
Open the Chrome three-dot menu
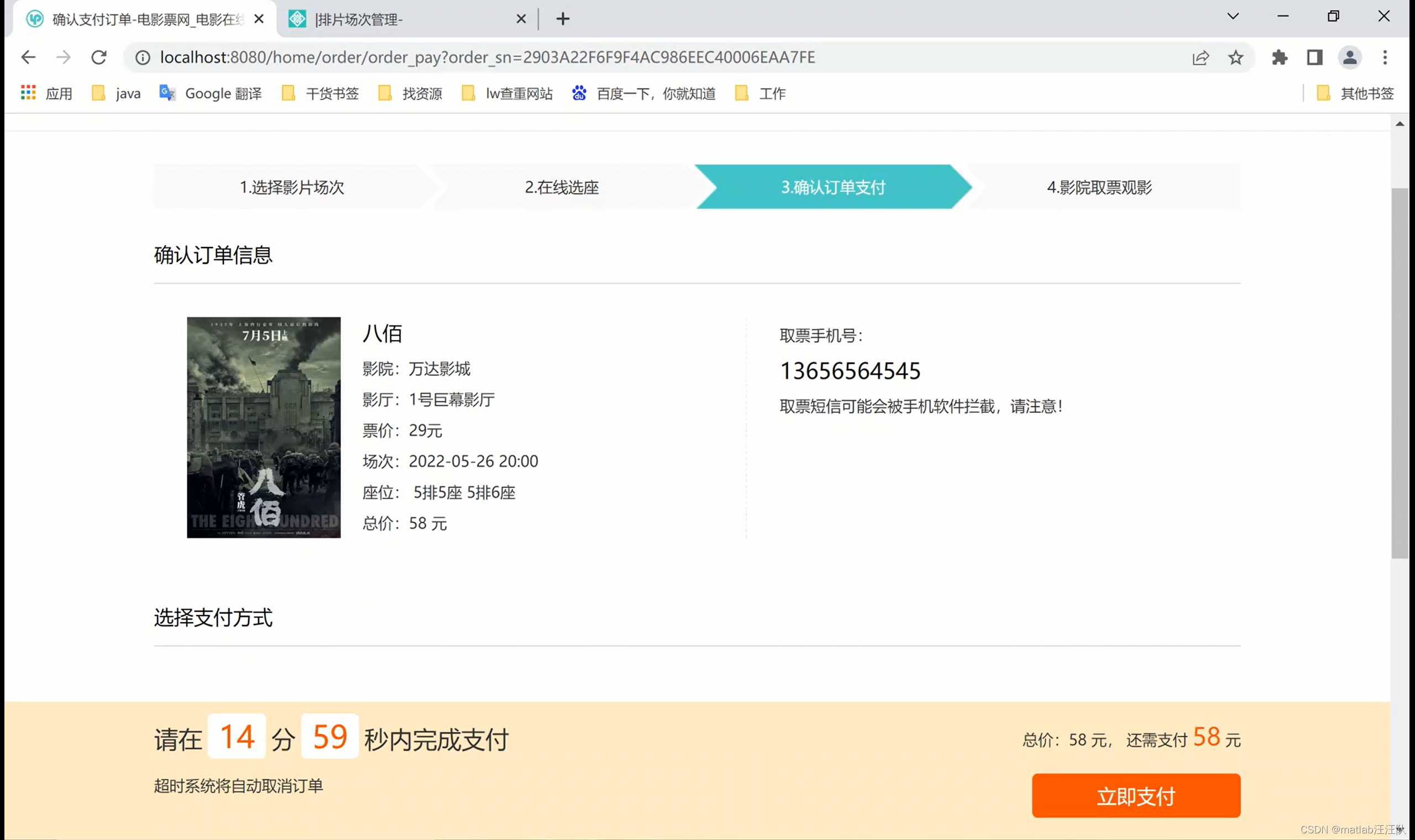coord(1385,57)
